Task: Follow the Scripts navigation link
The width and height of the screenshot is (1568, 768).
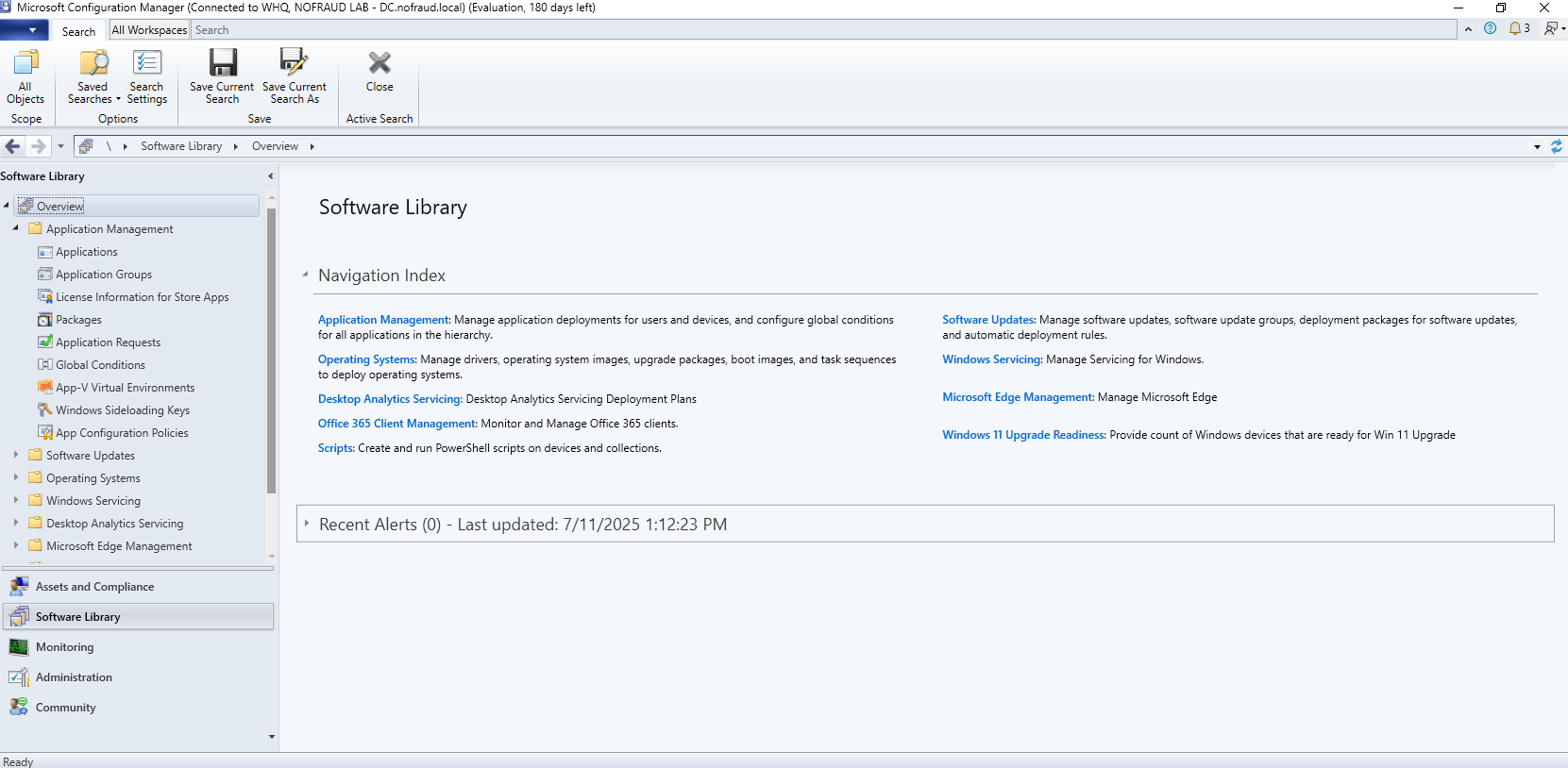Action: click(335, 448)
